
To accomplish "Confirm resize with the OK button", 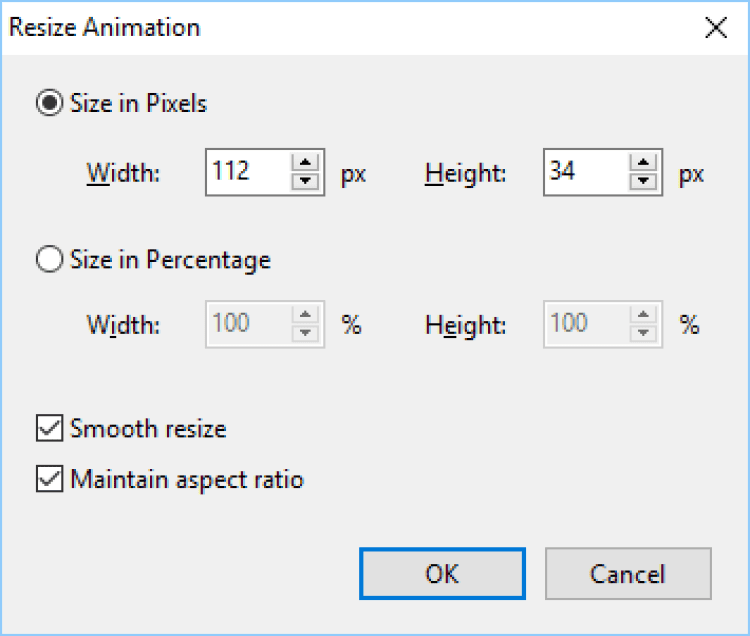I will click(442, 574).
